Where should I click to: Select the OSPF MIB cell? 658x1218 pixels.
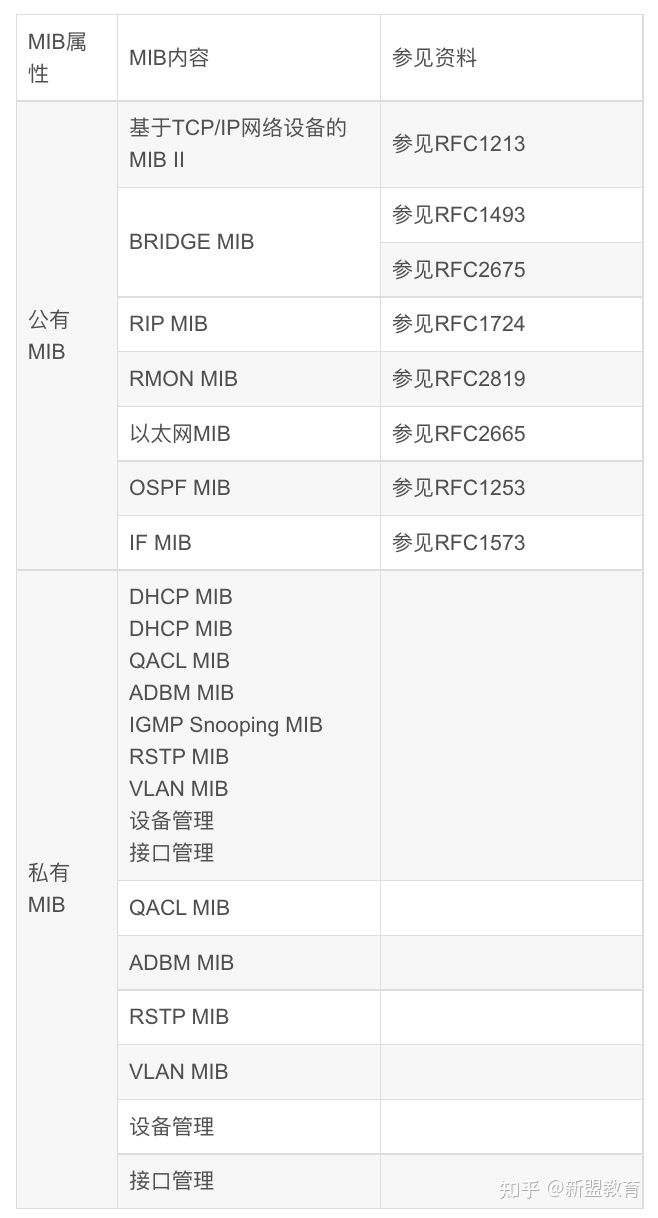point(179,488)
